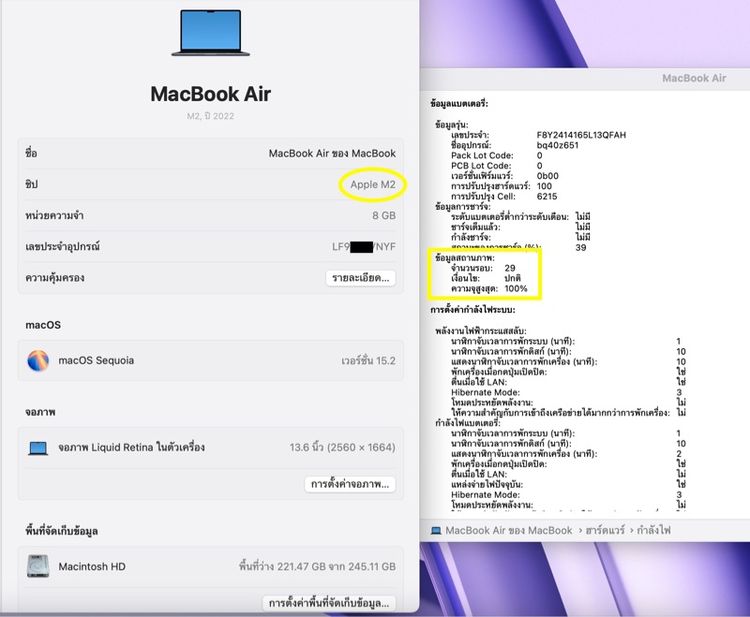Screen dimensions: 750x617
Task: Select 'ฮาร์ดแวร์' in path bar
Action: [x=605, y=530]
